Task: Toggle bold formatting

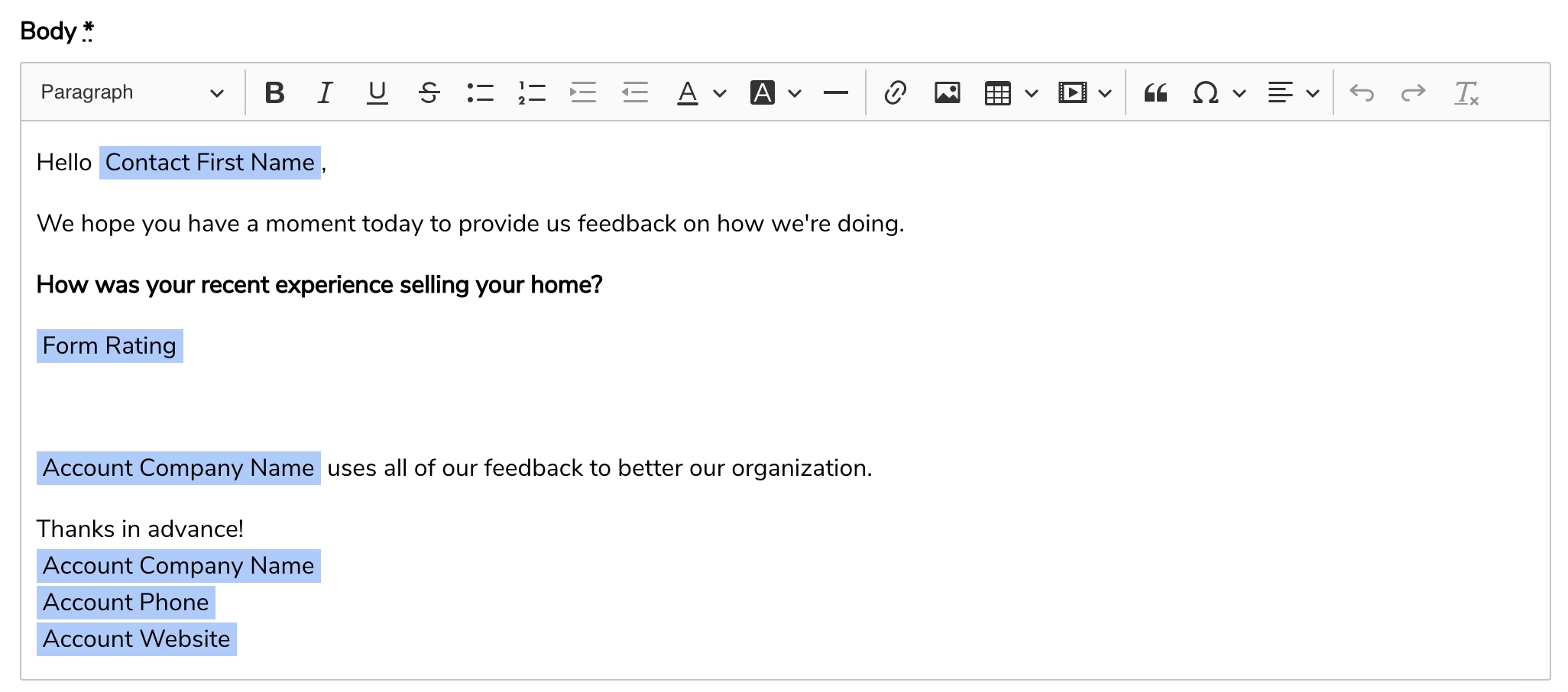Action: pyautogui.click(x=274, y=93)
